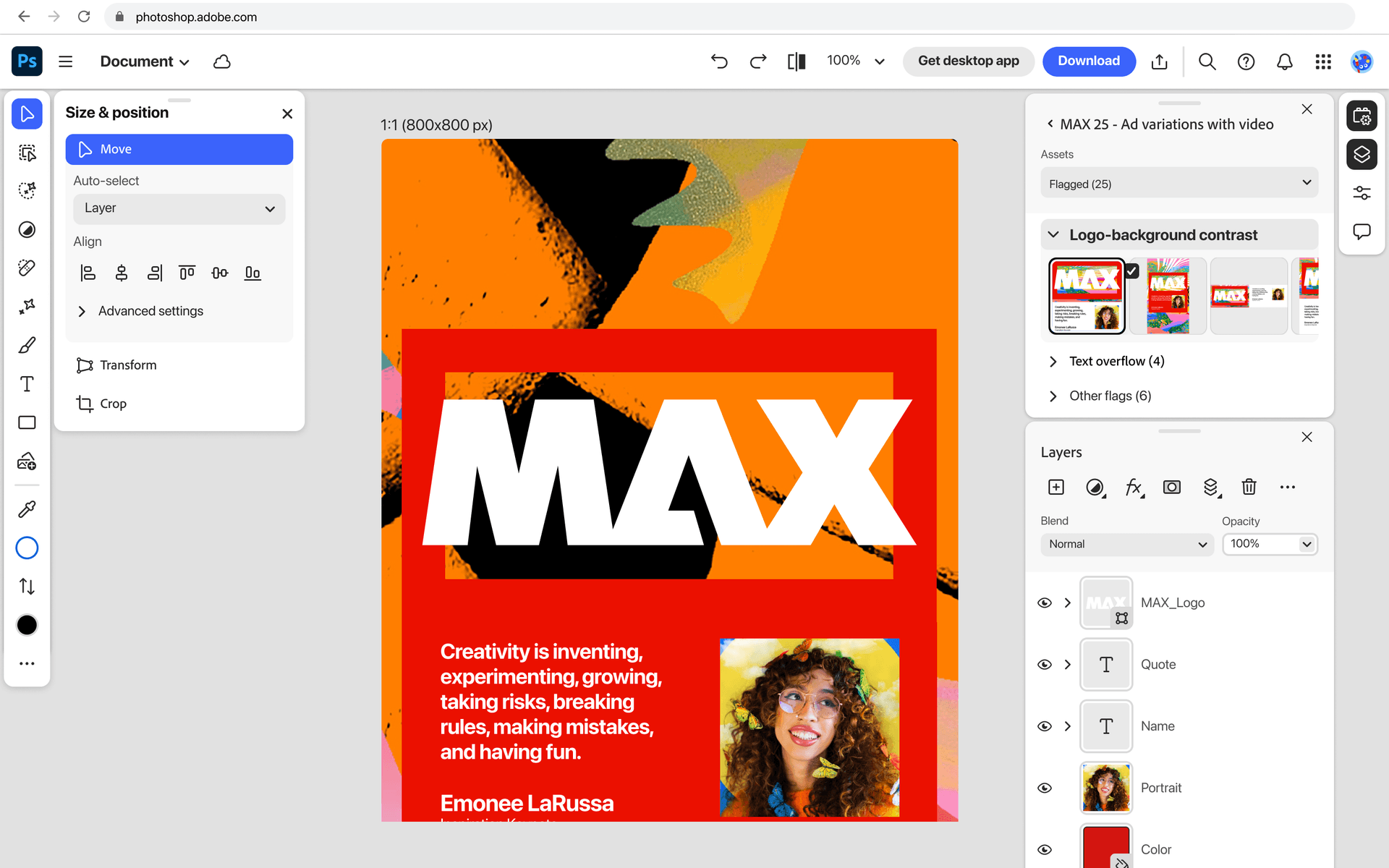Open more tools ellipsis in toolbar

(x=27, y=663)
